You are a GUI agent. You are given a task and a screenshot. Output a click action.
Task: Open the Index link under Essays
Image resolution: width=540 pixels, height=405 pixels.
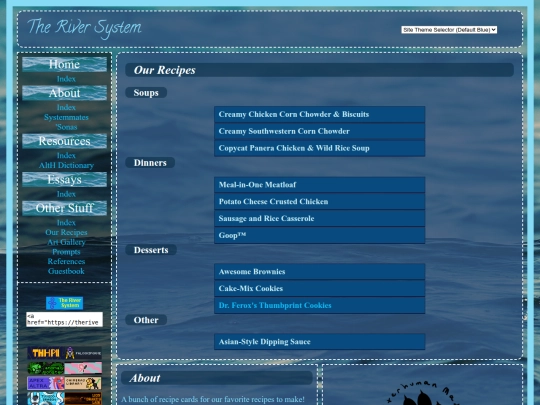(66, 194)
